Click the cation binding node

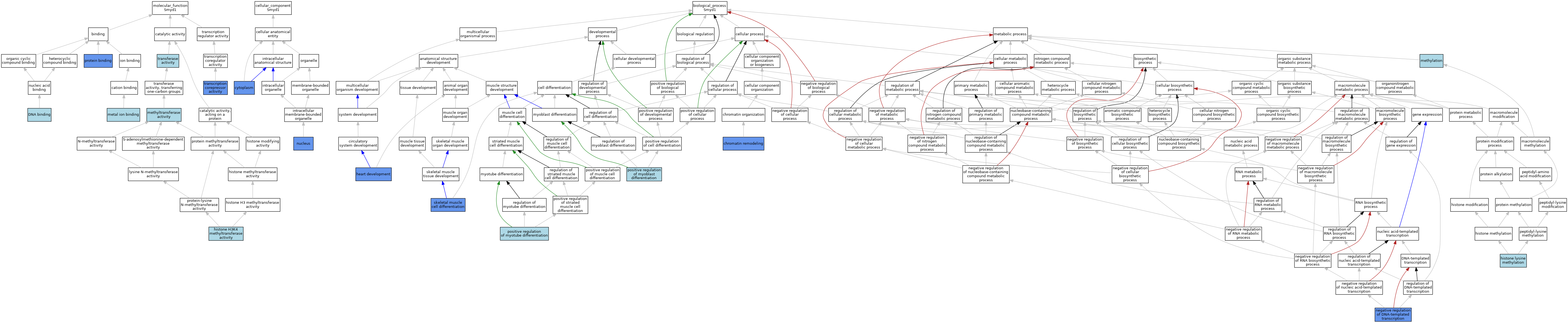click(124, 88)
